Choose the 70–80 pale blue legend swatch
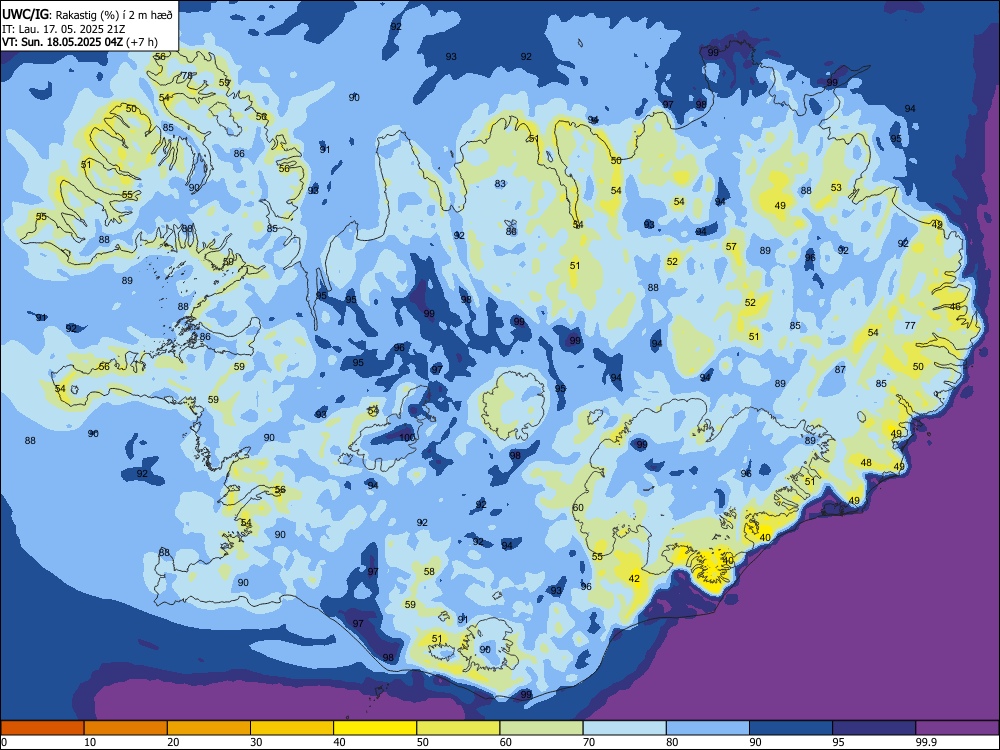 click(x=624, y=728)
